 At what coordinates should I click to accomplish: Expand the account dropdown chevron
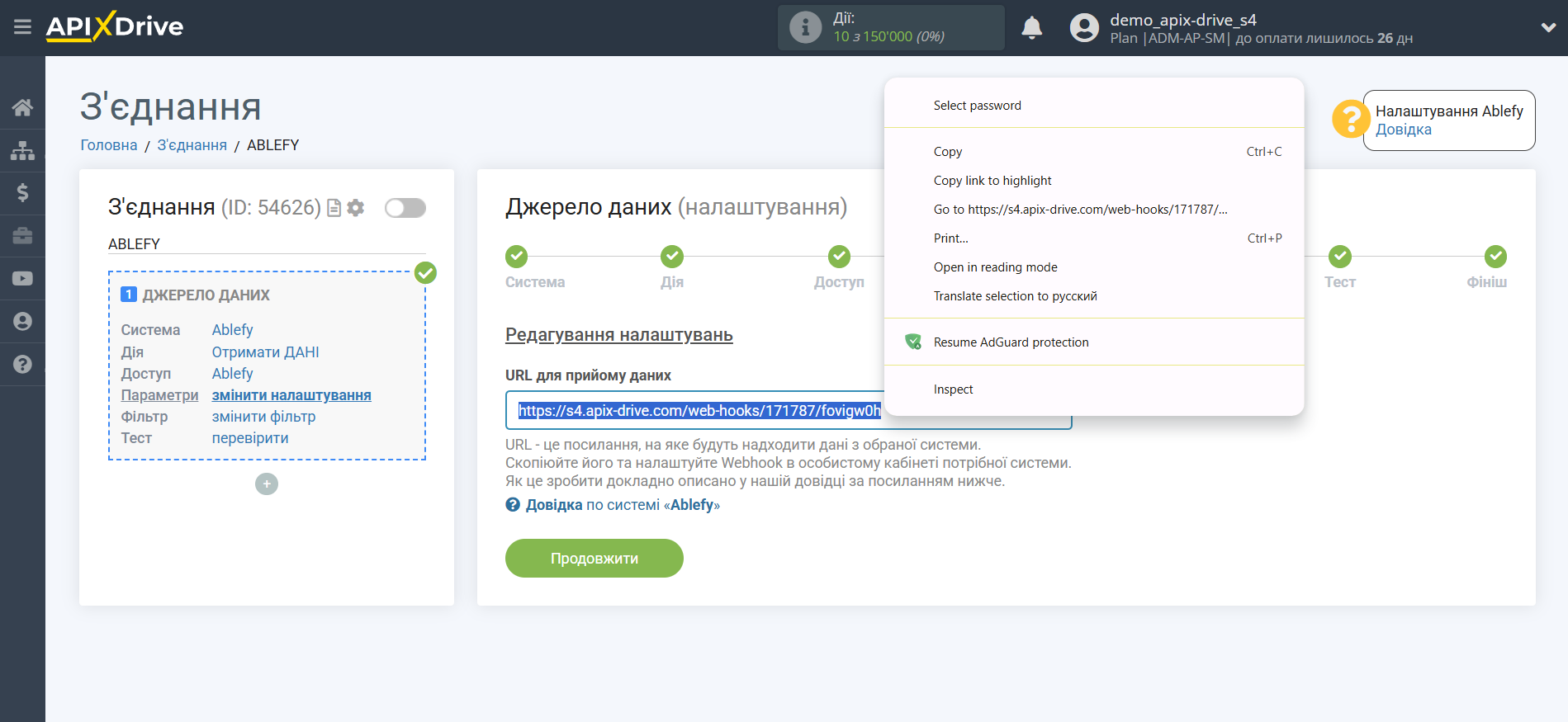click(1548, 27)
